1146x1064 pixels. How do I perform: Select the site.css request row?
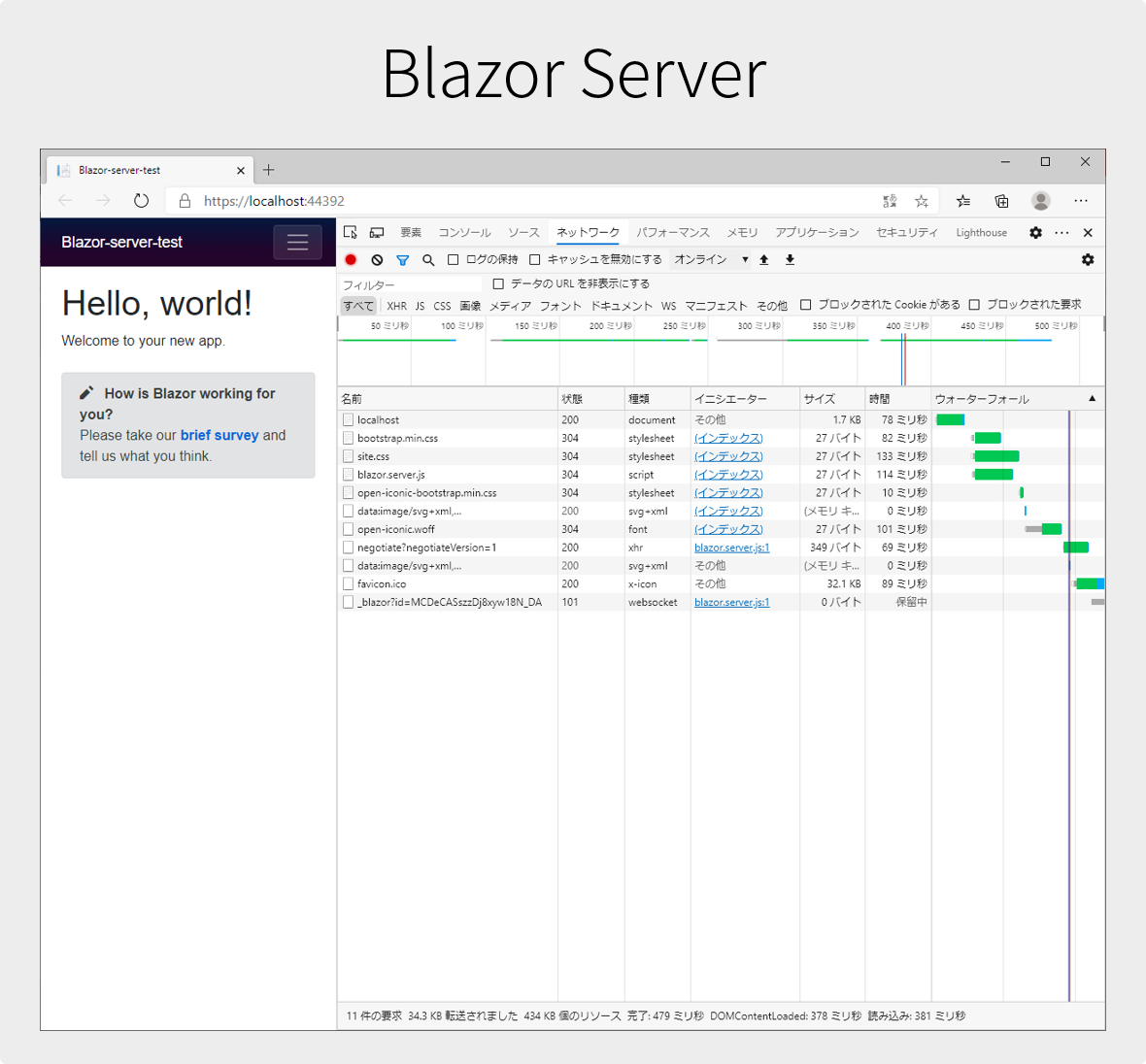tap(721, 456)
